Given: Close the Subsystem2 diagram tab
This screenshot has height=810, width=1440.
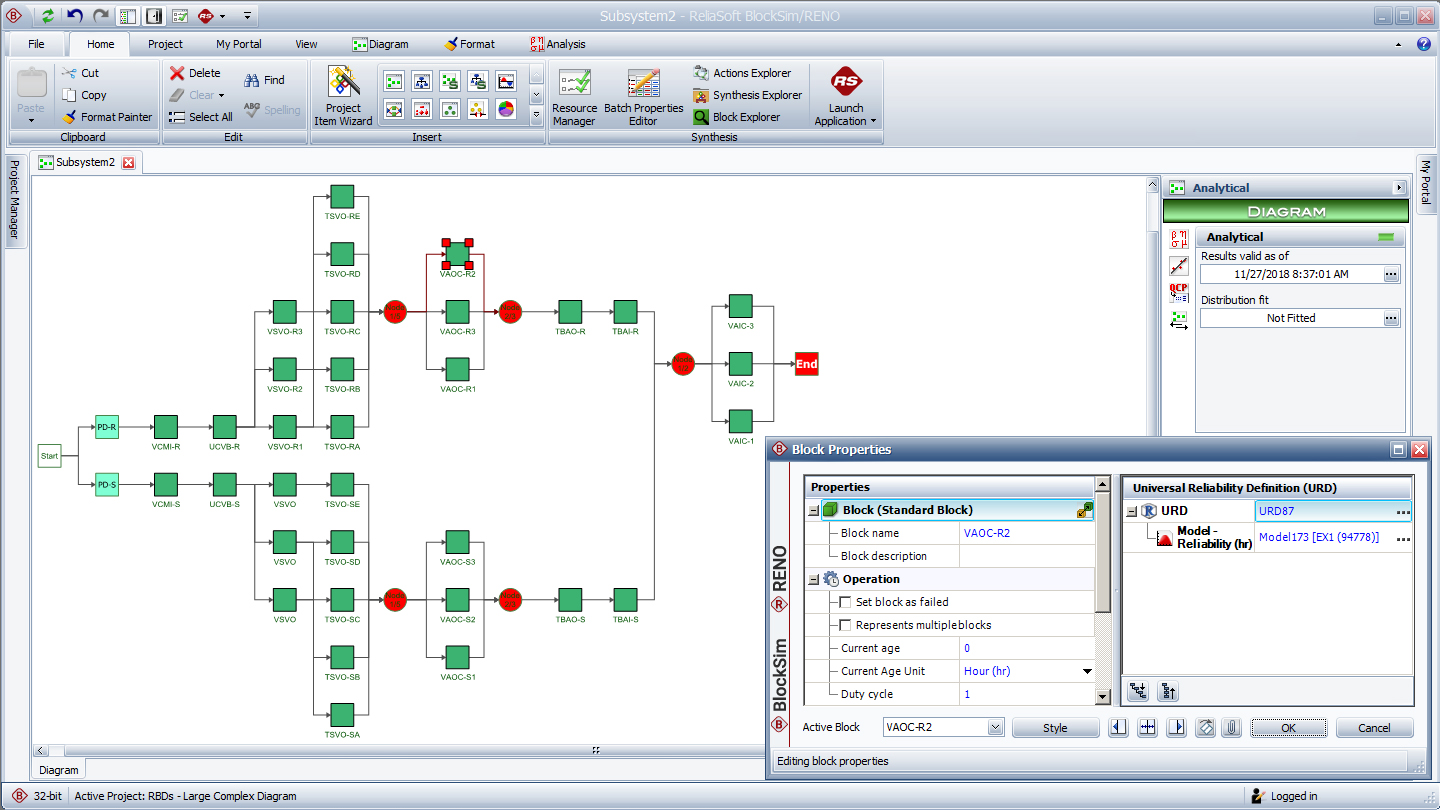Looking at the screenshot, I should pos(128,162).
